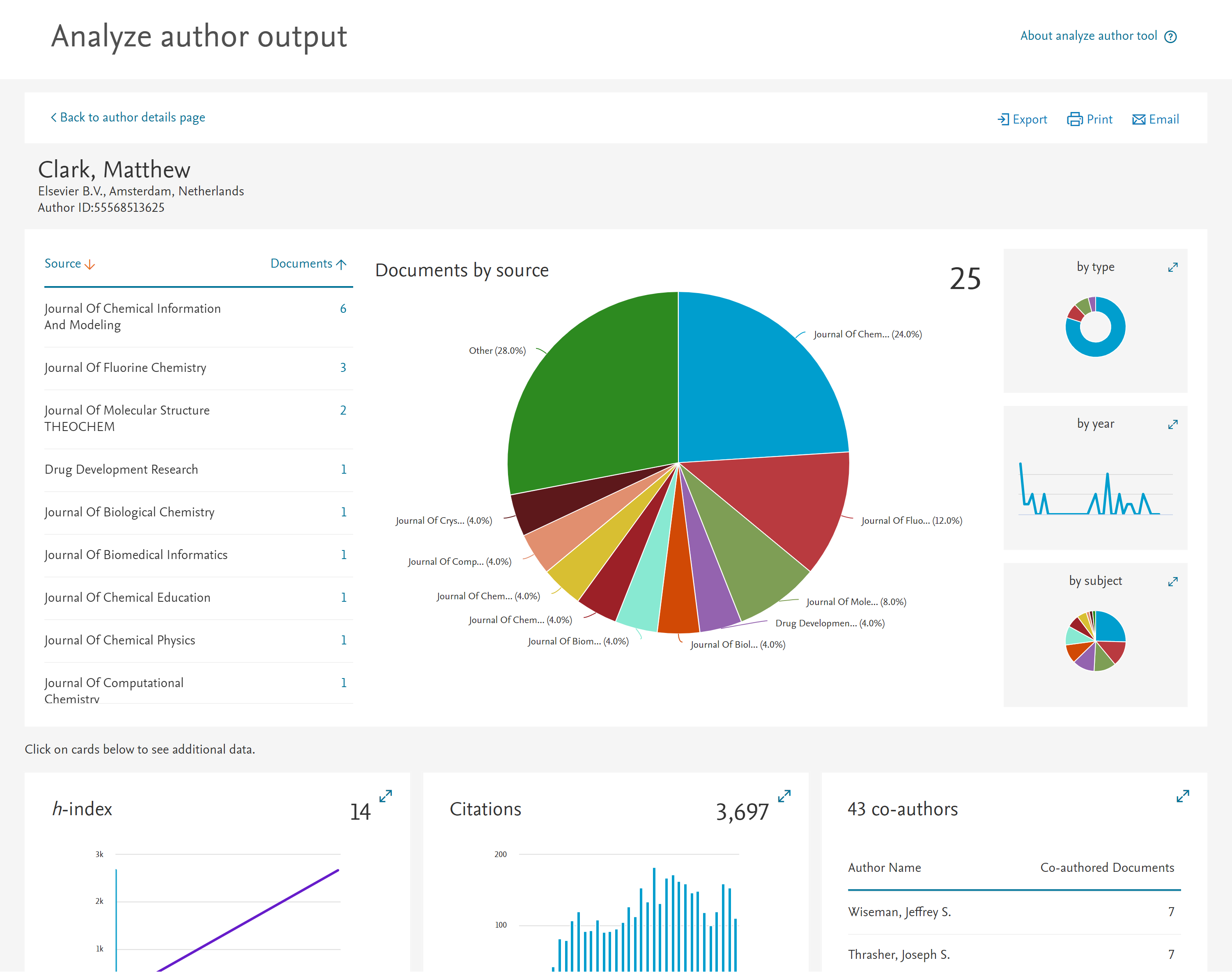
Task: Select co-author Thrasher, Joseph S.
Action: tap(899, 954)
